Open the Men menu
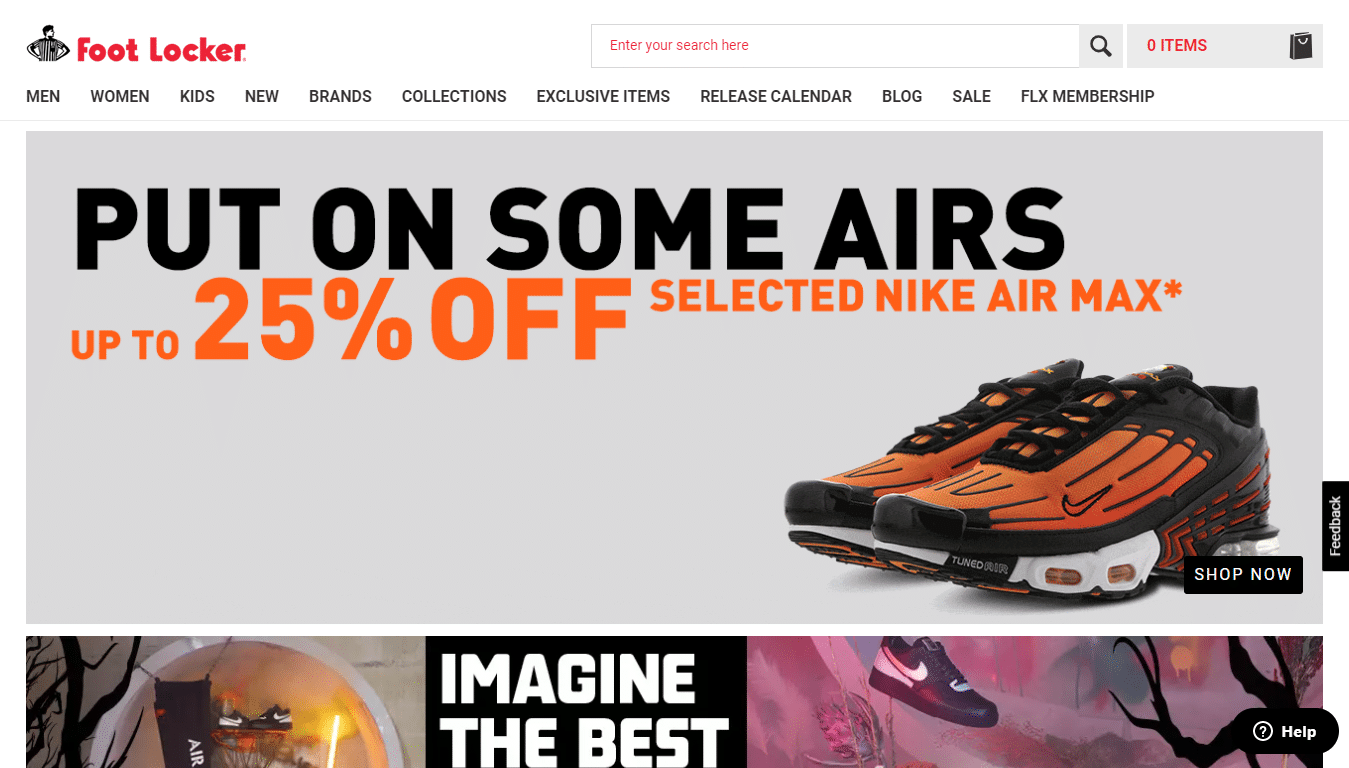The image size is (1349, 768). tap(43, 96)
